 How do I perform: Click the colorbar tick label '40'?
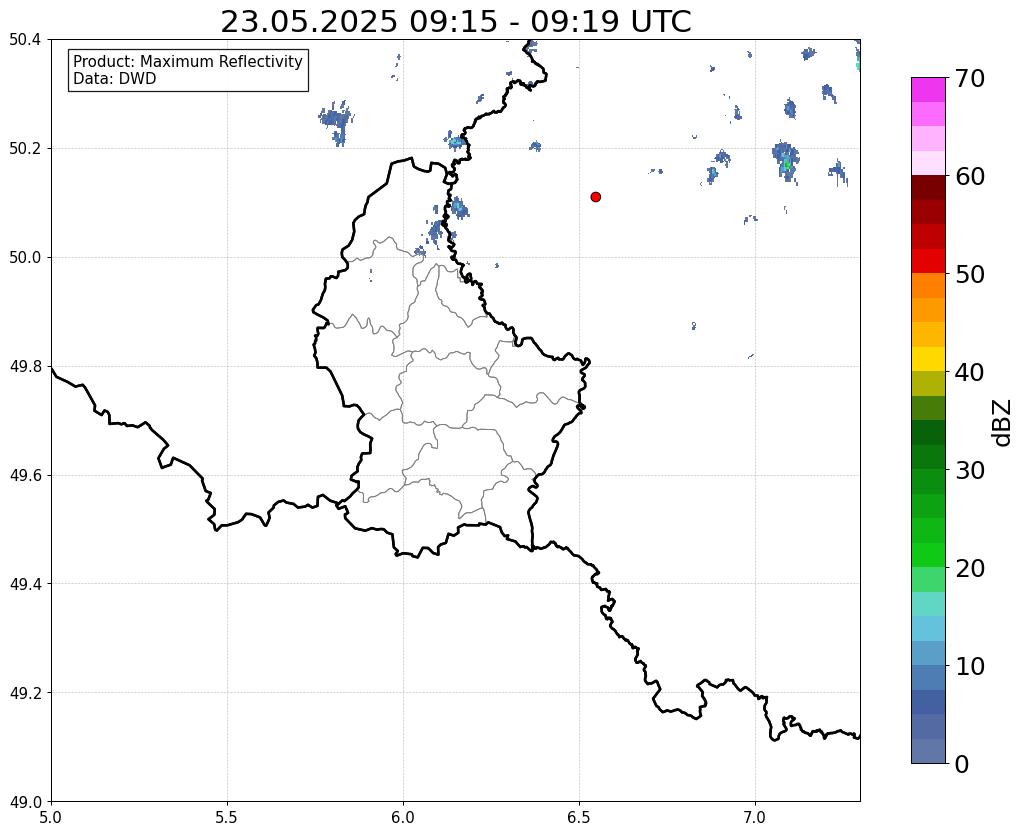970,372
